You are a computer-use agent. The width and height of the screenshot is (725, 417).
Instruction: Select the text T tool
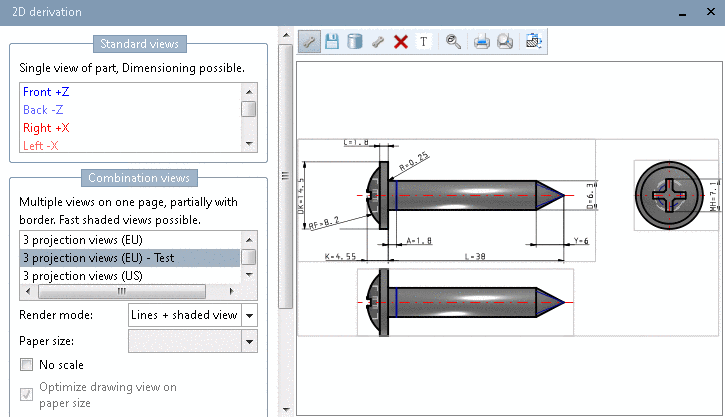click(x=423, y=42)
